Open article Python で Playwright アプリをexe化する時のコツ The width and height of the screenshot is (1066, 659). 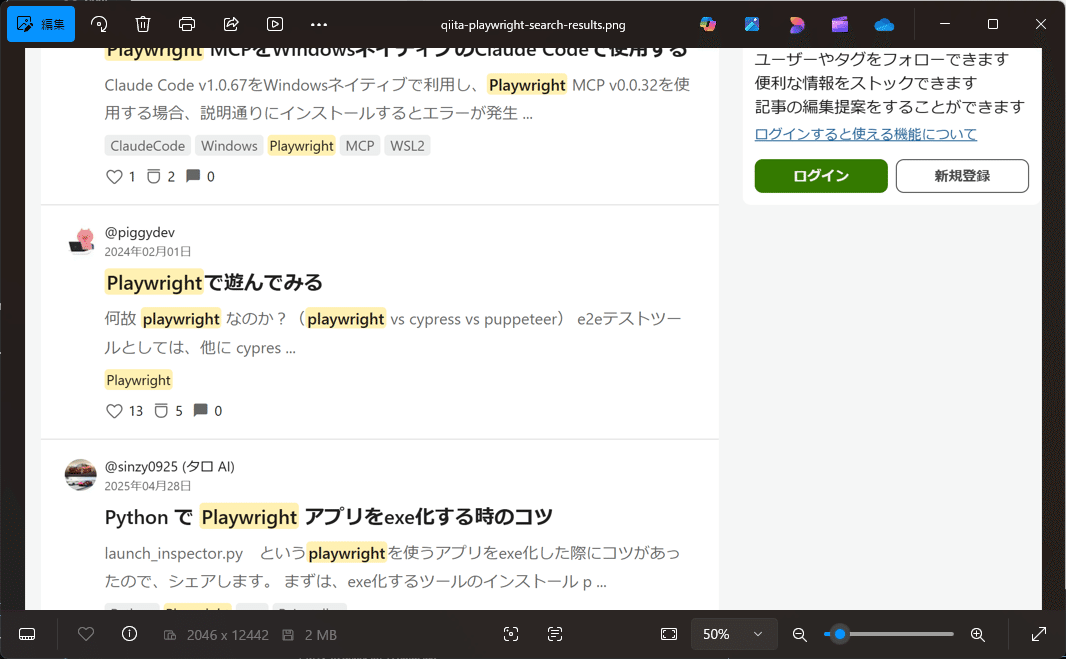pyautogui.click(x=328, y=517)
